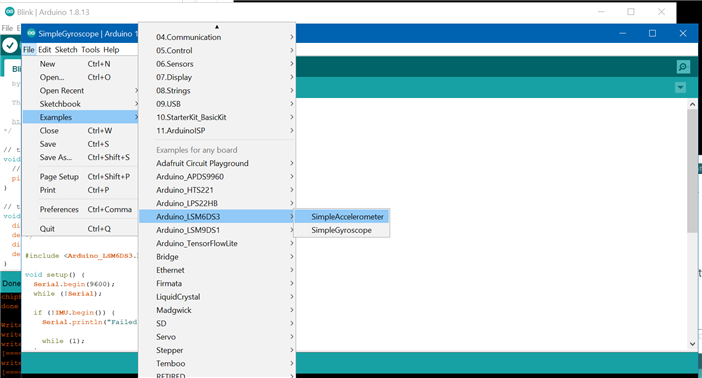Choose Close in the File menu
This screenshot has width=702, height=378.
click(81, 131)
